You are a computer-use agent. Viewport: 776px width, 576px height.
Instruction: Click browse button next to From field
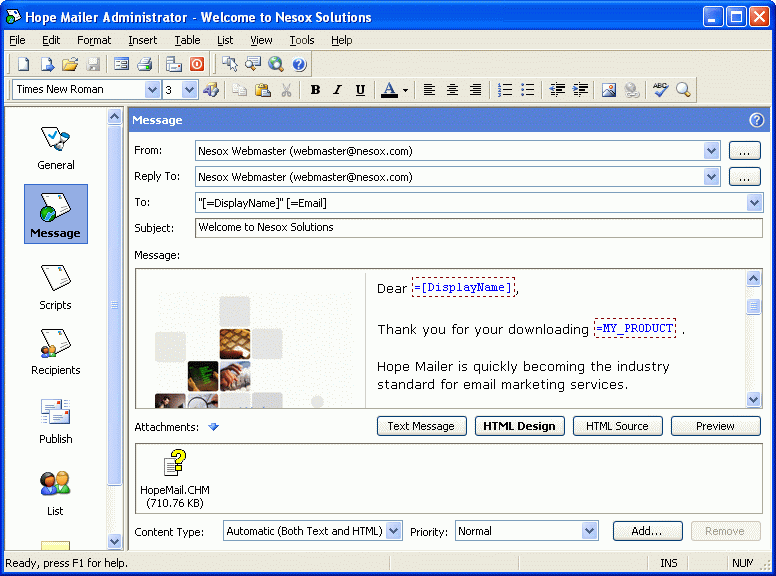coord(744,151)
